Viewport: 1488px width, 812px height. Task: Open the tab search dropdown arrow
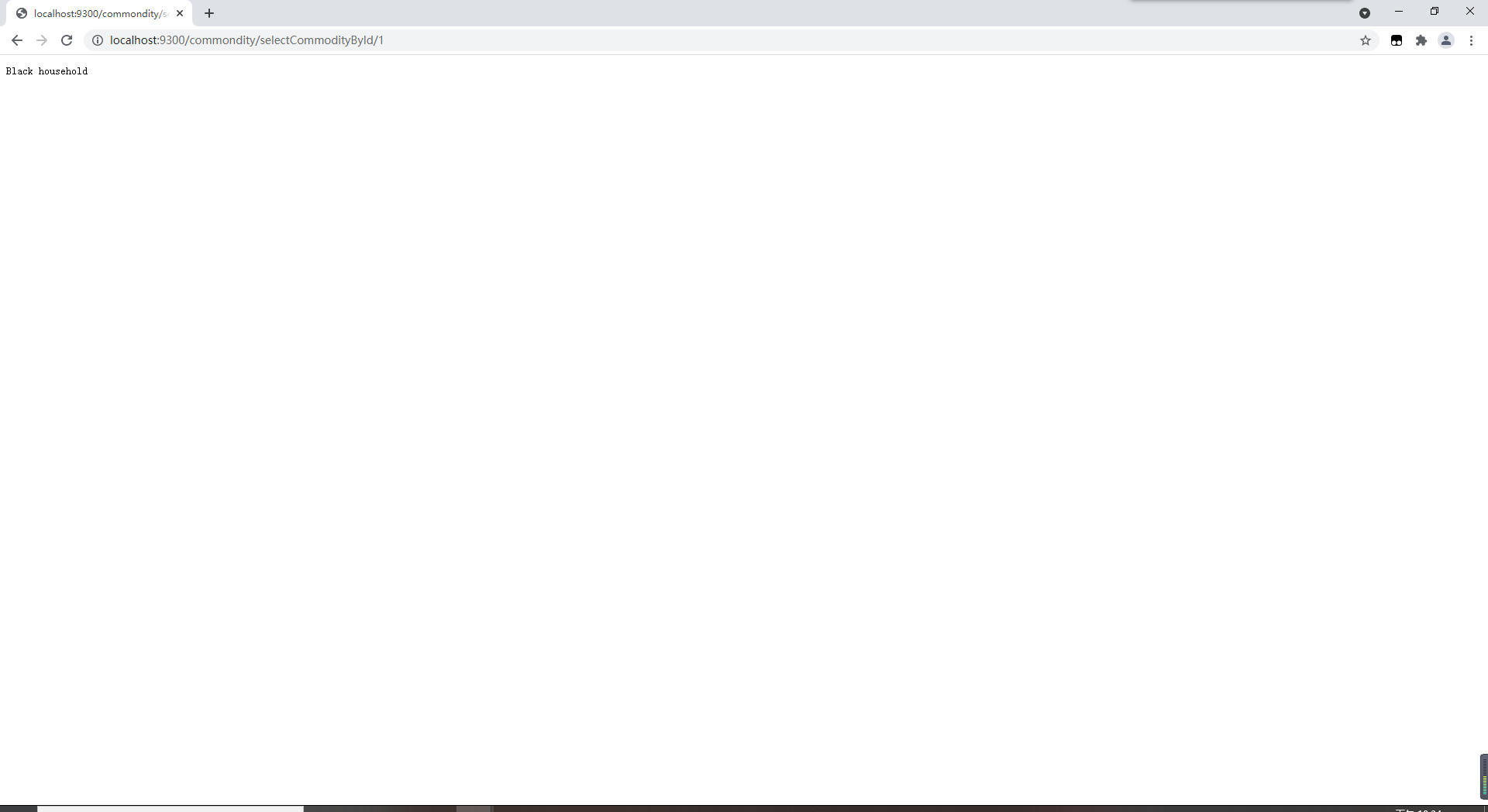[x=1365, y=13]
